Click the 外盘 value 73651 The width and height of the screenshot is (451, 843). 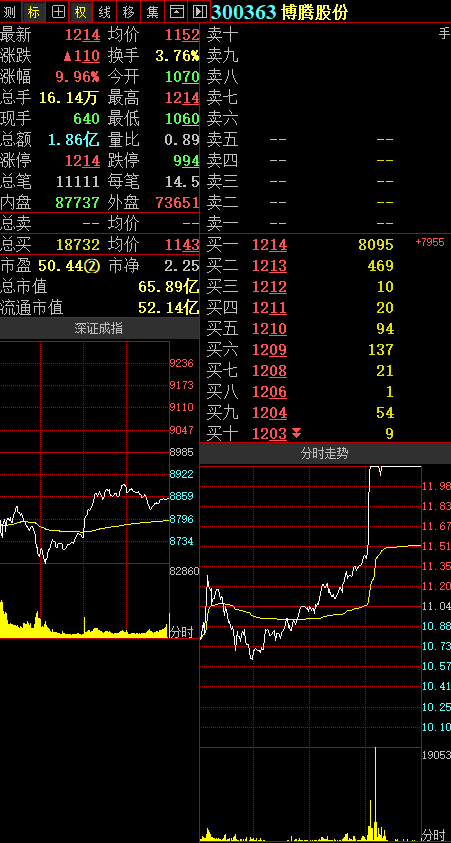[x=177, y=203]
